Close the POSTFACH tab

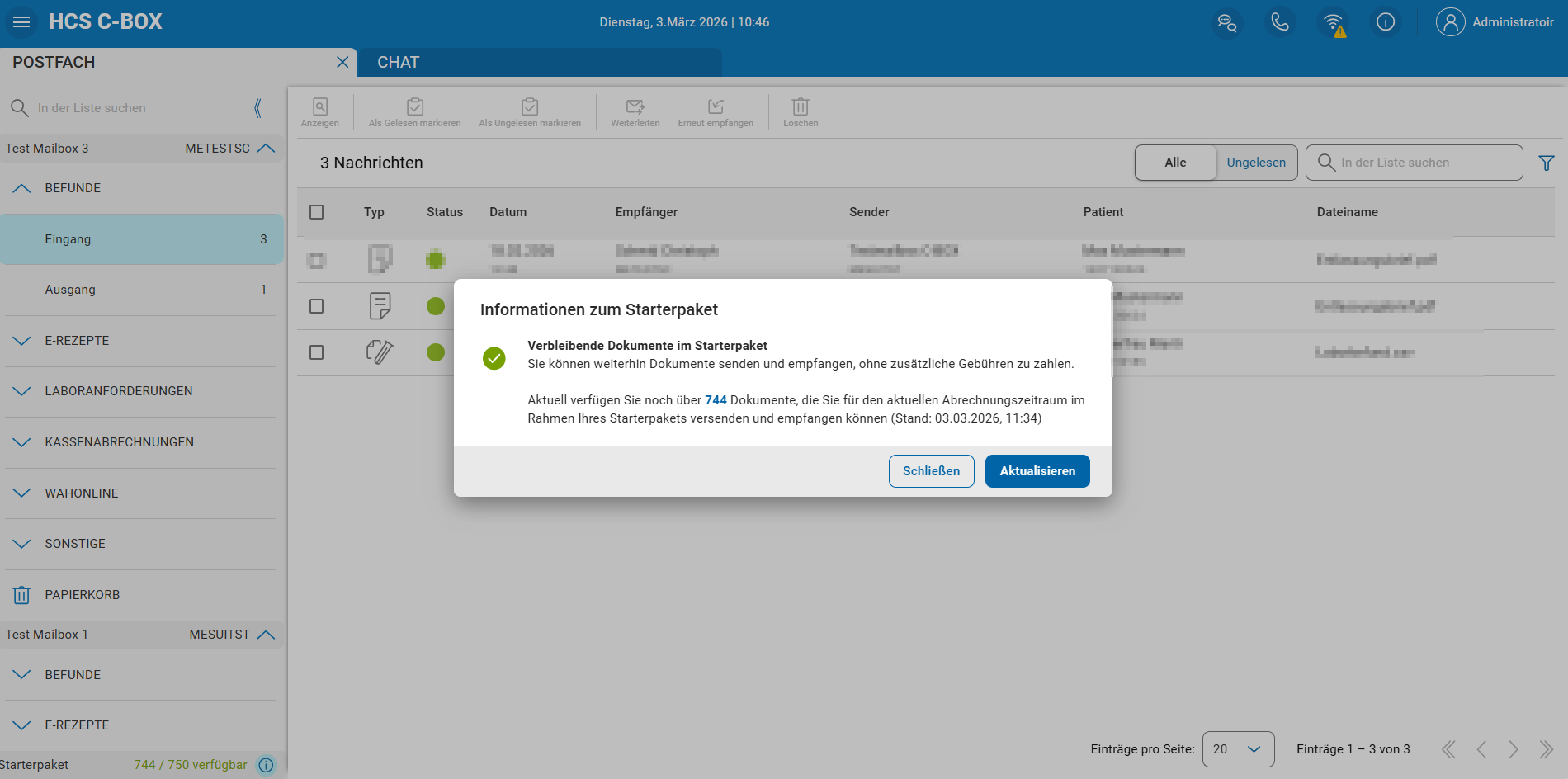tap(342, 62)
